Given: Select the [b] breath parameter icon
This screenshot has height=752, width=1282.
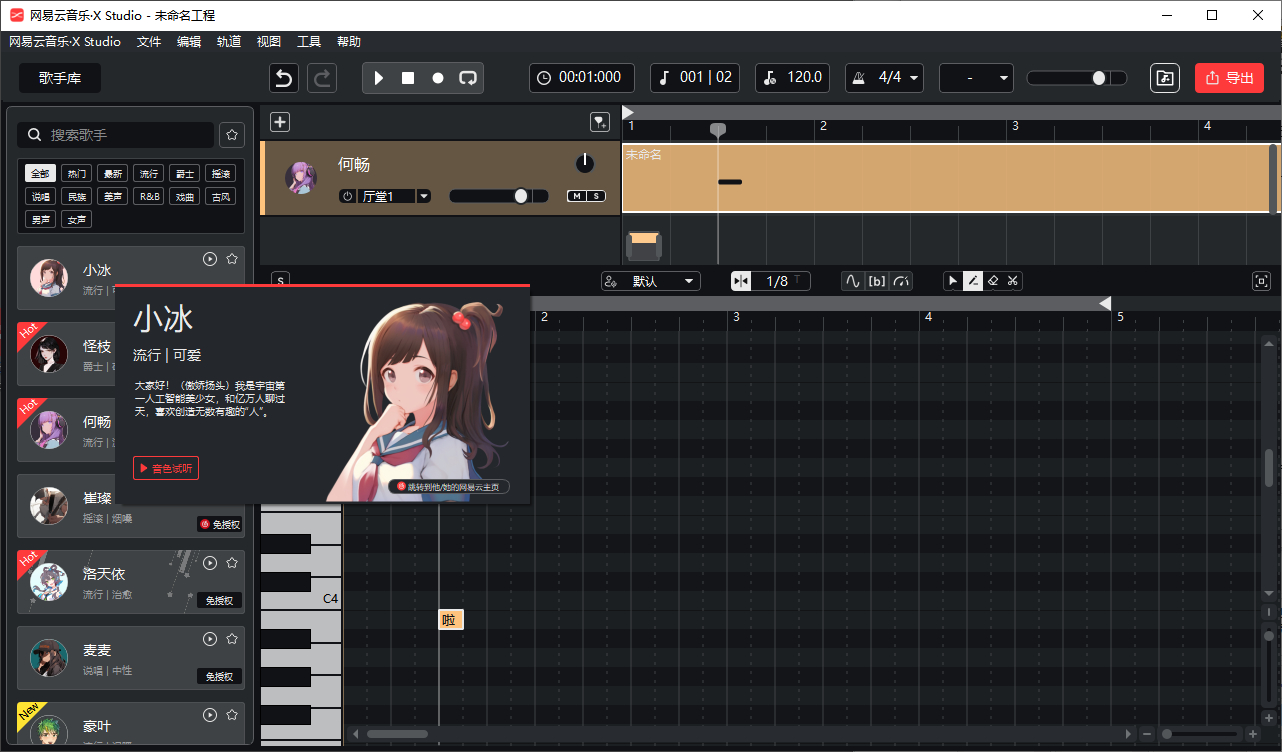Looking at the screenshot, I should pos(877,281).
